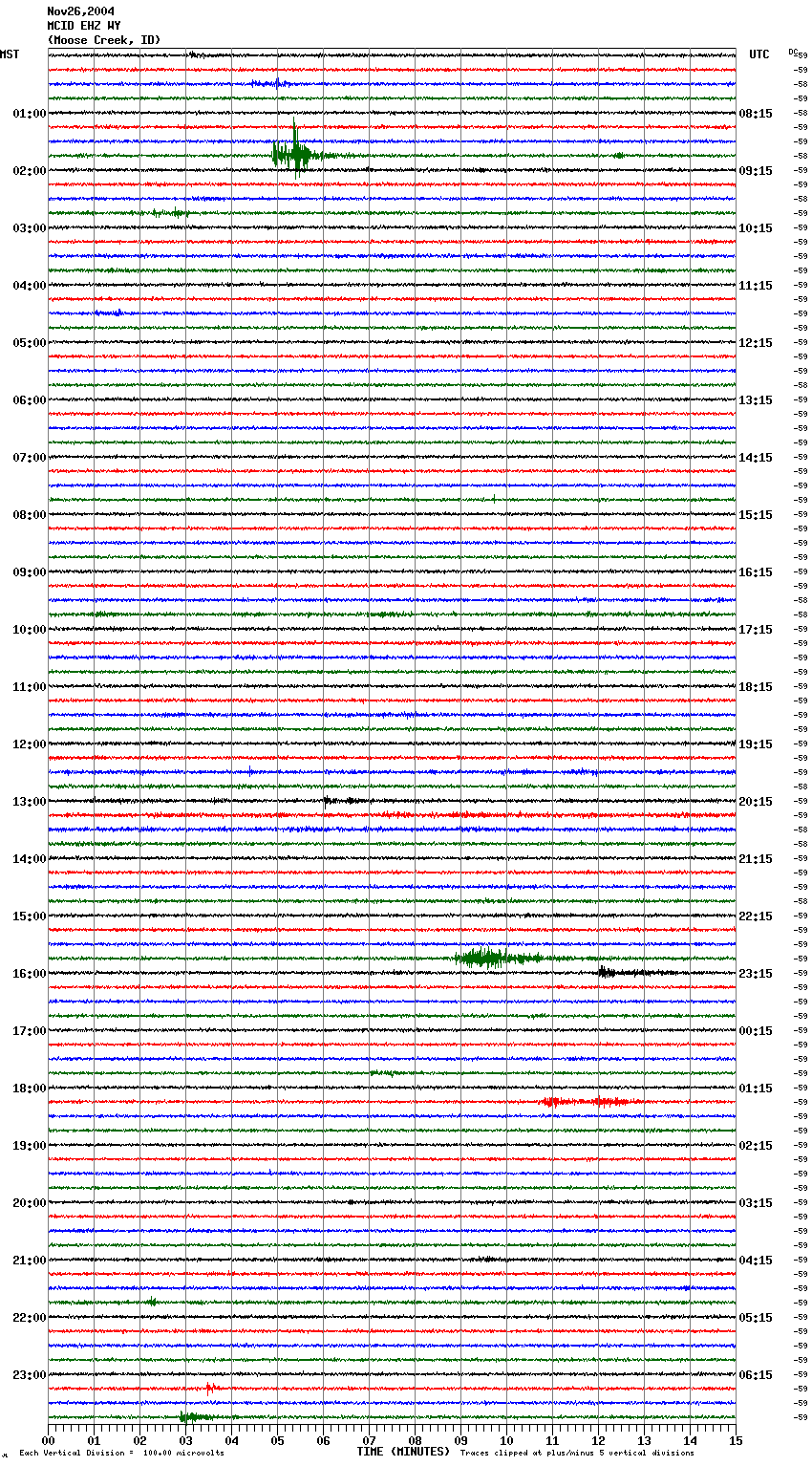Select the '06:15' UTC time label
This screenshot has width=812, height=1466.
click(x=756, y=1375)
